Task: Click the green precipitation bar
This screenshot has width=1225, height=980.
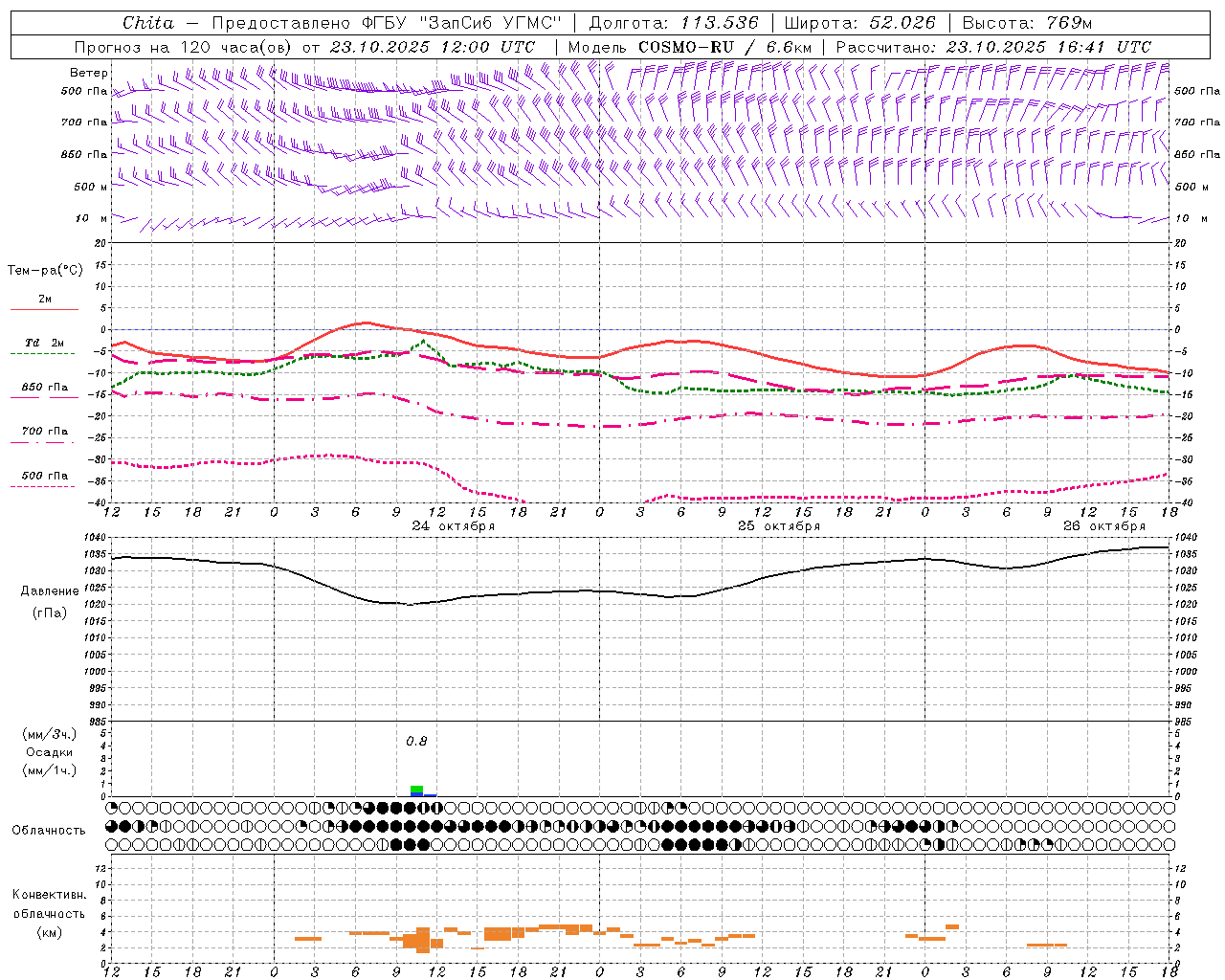Action: click(x=416, y=790)
